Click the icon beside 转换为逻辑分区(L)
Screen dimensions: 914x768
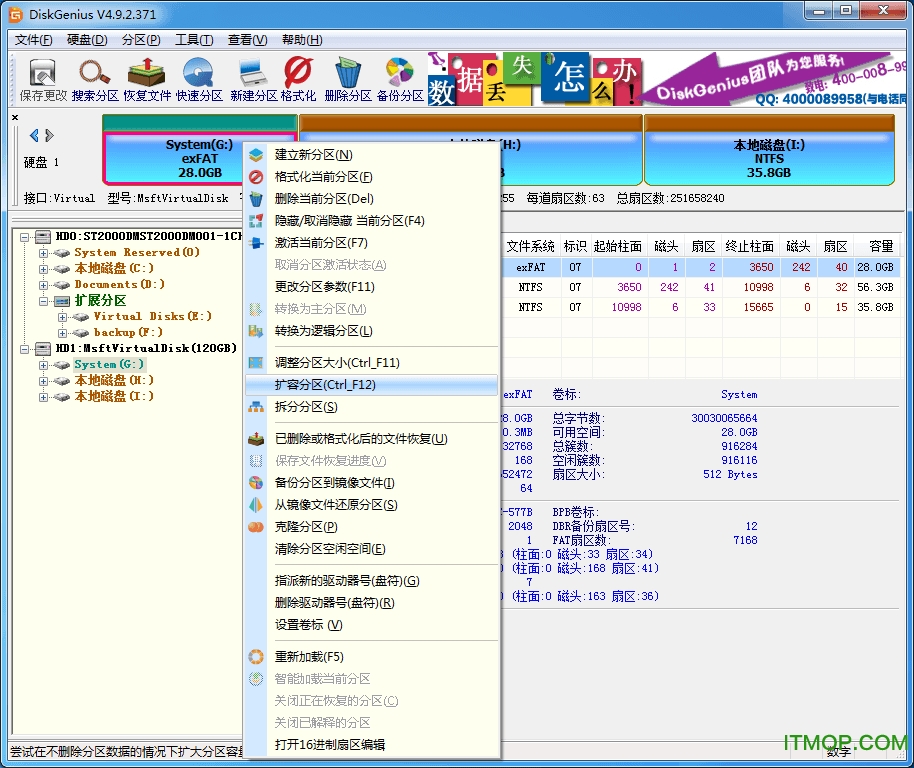(256, 331)
